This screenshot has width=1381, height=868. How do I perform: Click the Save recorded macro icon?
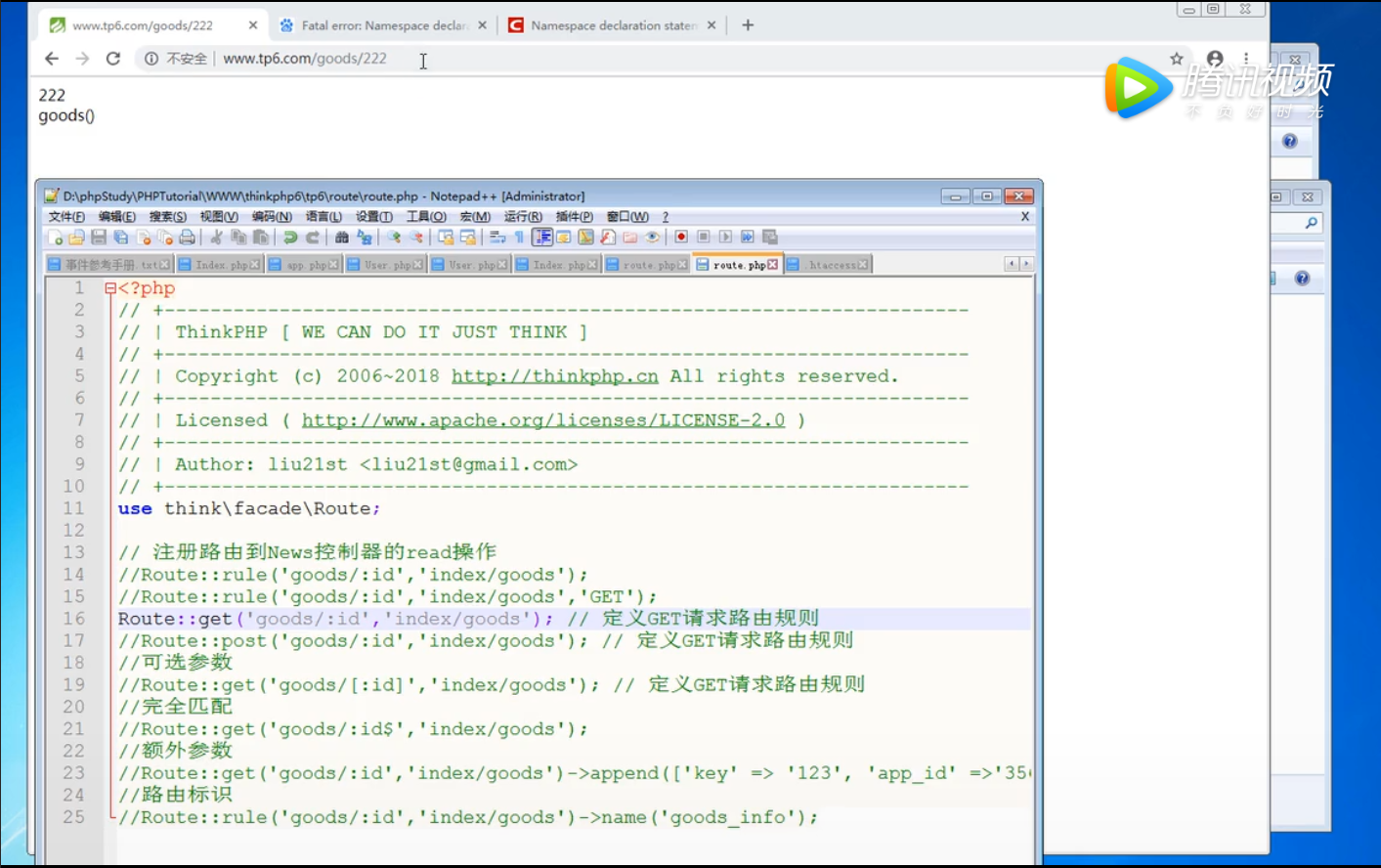pyautogui.click(x=769, y=238)
